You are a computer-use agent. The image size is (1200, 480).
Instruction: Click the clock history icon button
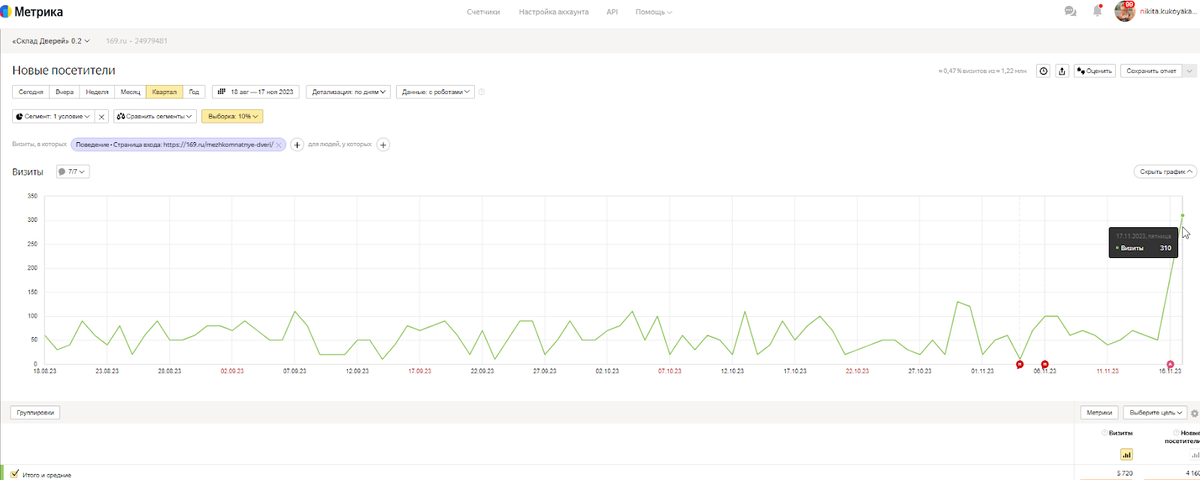(1044, 71)
